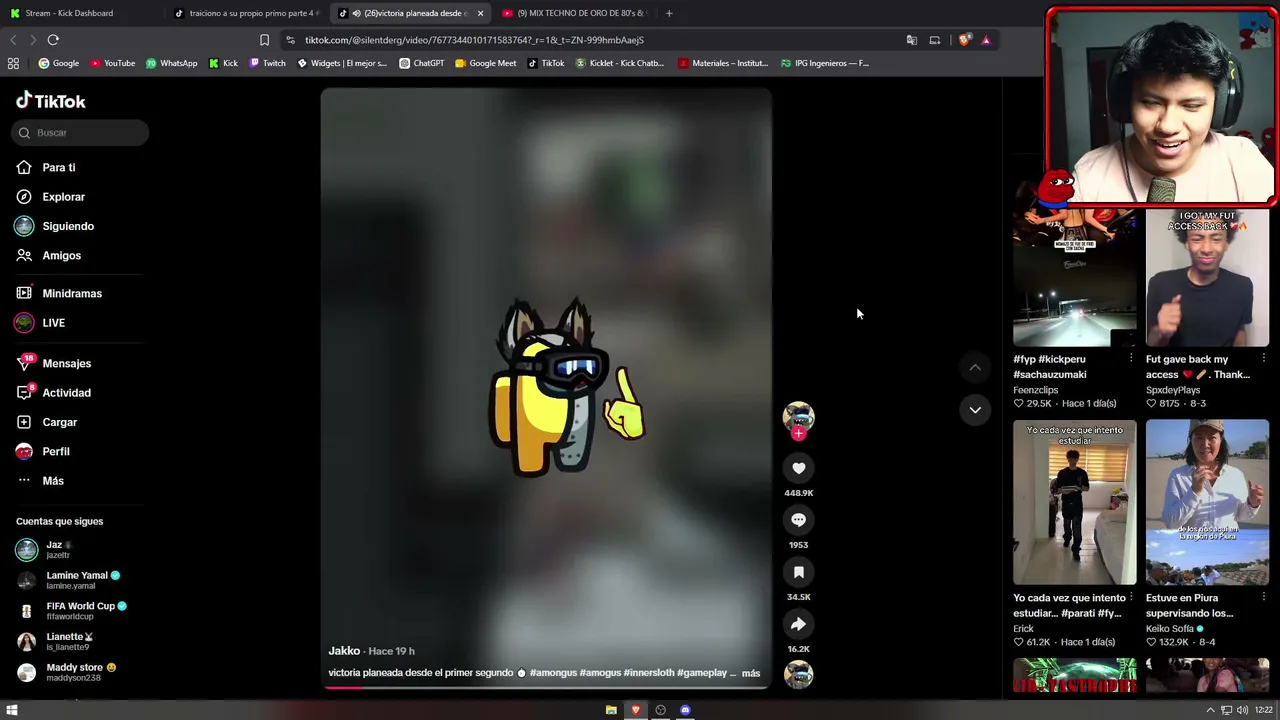The height and width of the screenshot is (720, 1280).
Task: Reload the page in the browser toolbar
Action: (53, 40)
